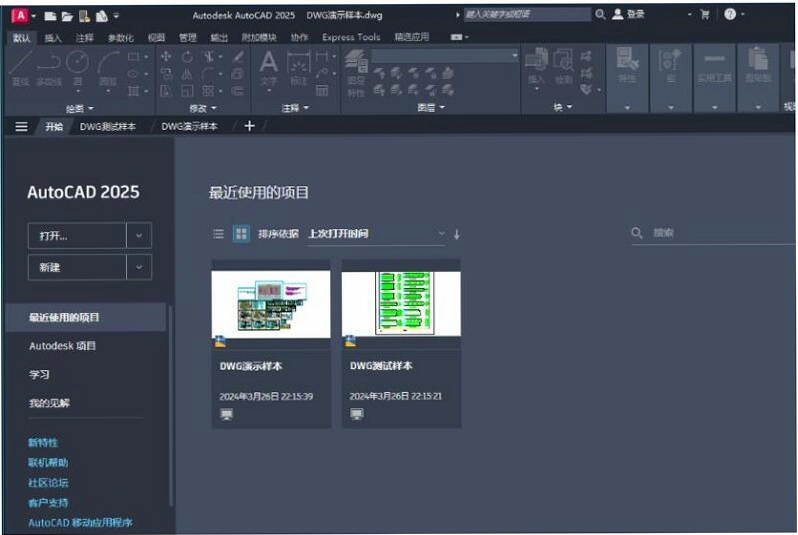Viewport: 798px width, 535px height.
Task: Select the Polyline (多段线) tool
Action: [49, 69]
